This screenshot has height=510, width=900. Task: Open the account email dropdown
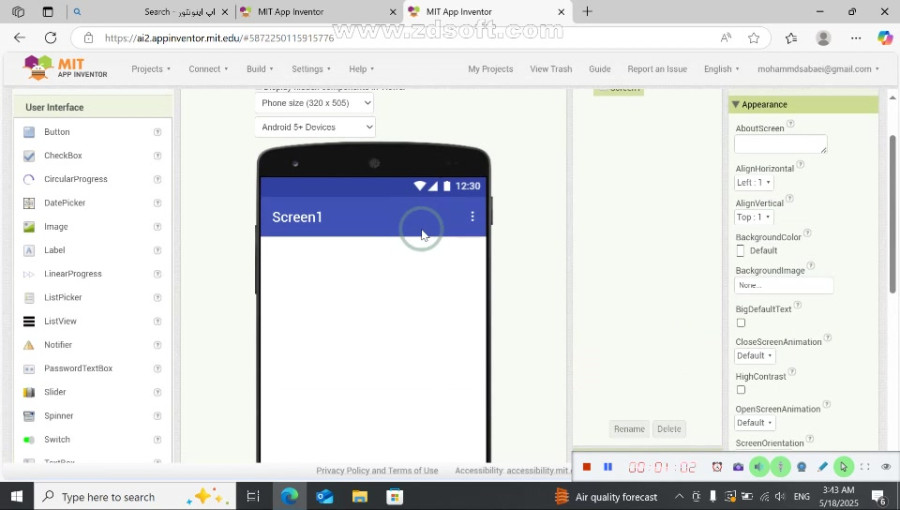[818, 69]
